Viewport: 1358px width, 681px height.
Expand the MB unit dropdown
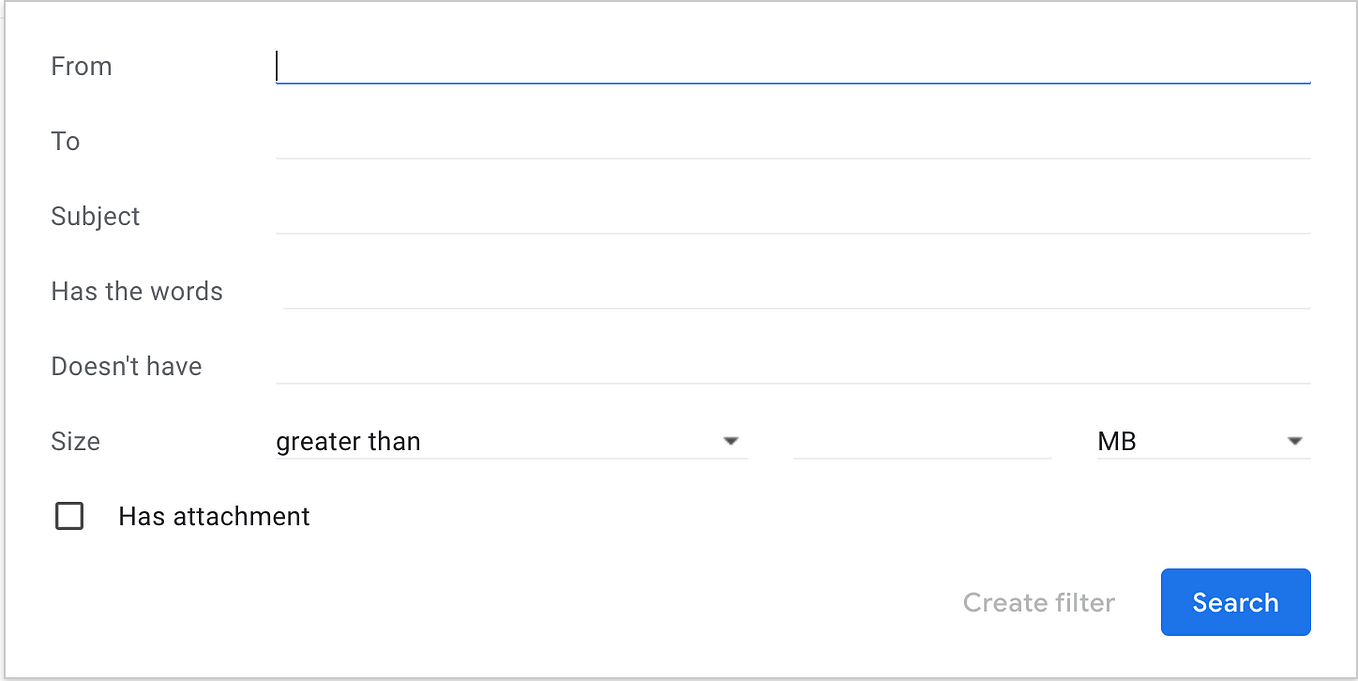(1295, 440)
